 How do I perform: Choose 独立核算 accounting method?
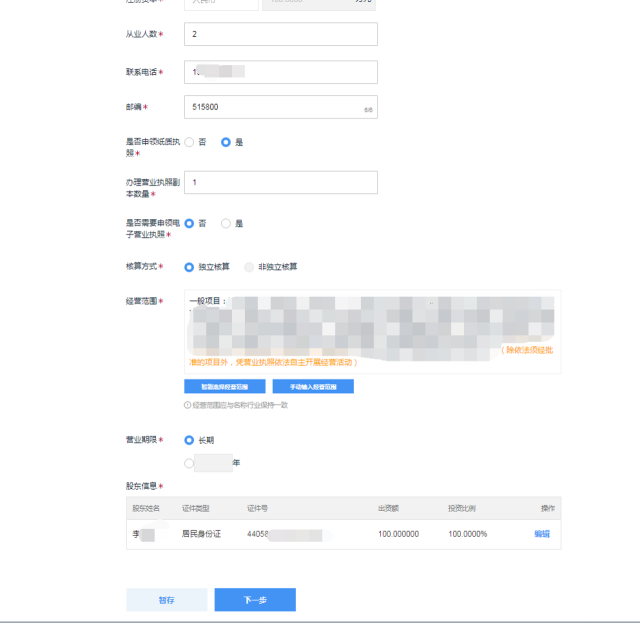point(189,267)
